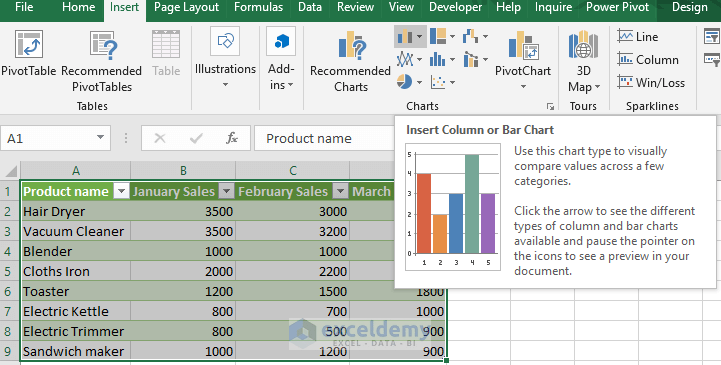The image size is (721, 365).
Task: Open the File tab
Action: [x=24, y=7]
